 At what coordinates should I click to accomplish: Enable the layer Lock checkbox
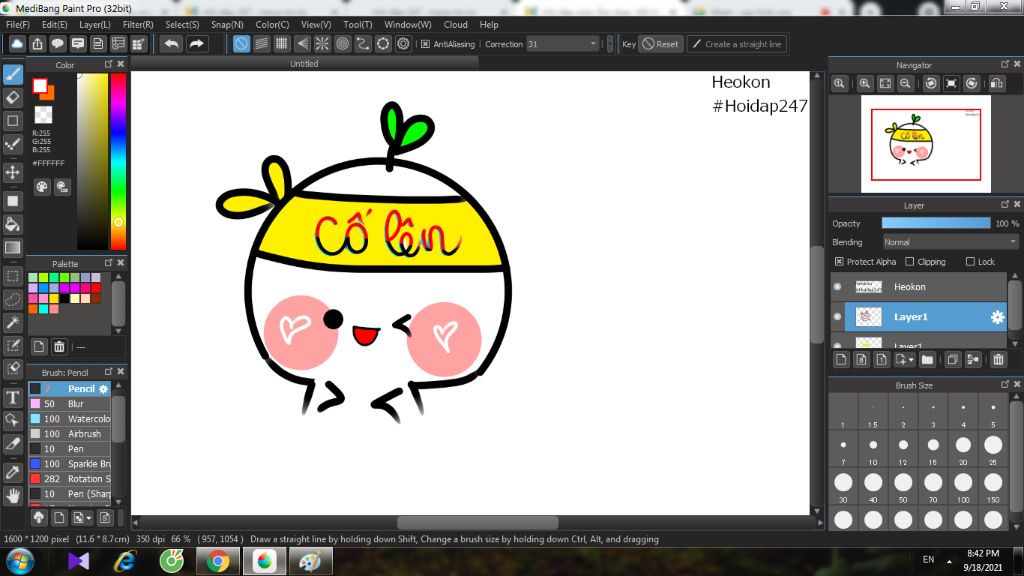click(970, 262)
